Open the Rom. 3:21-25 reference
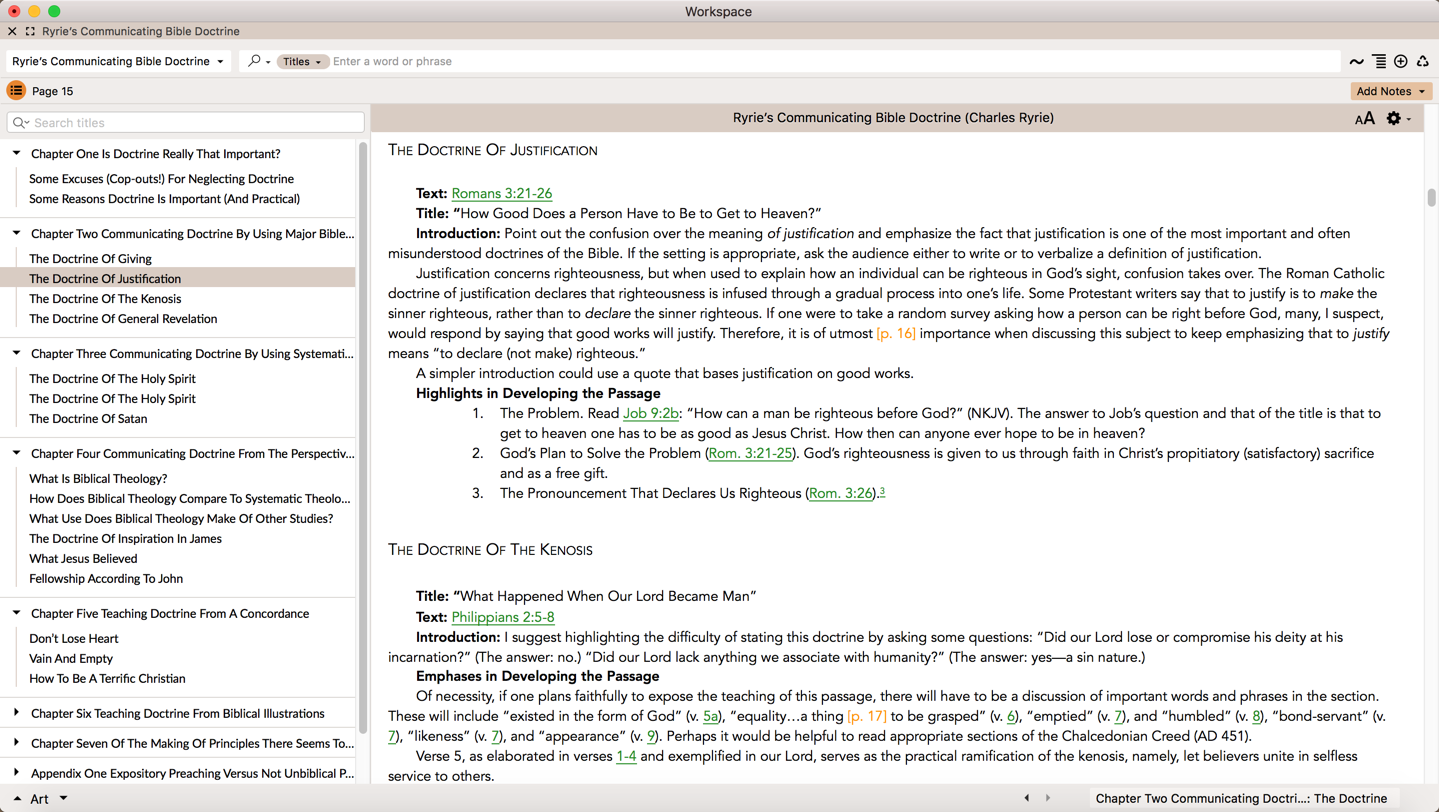 click(x=750, y=454)
